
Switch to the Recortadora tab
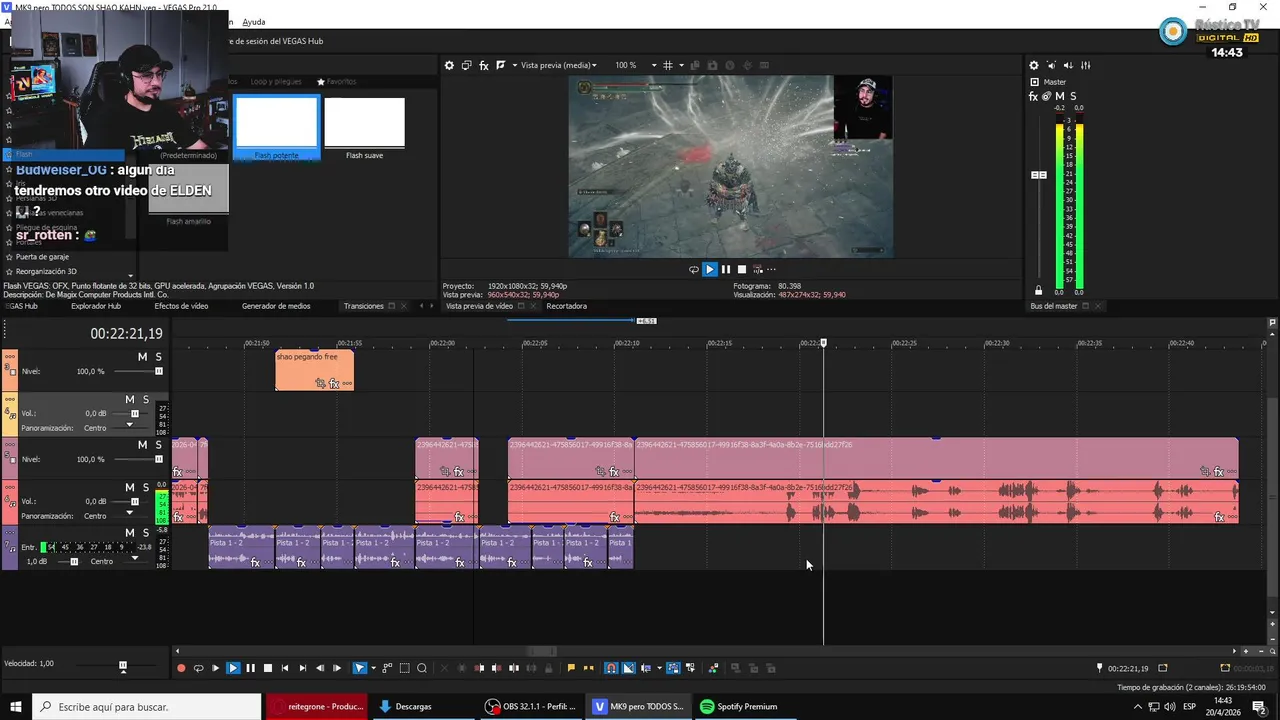click(x=567, y=306)
